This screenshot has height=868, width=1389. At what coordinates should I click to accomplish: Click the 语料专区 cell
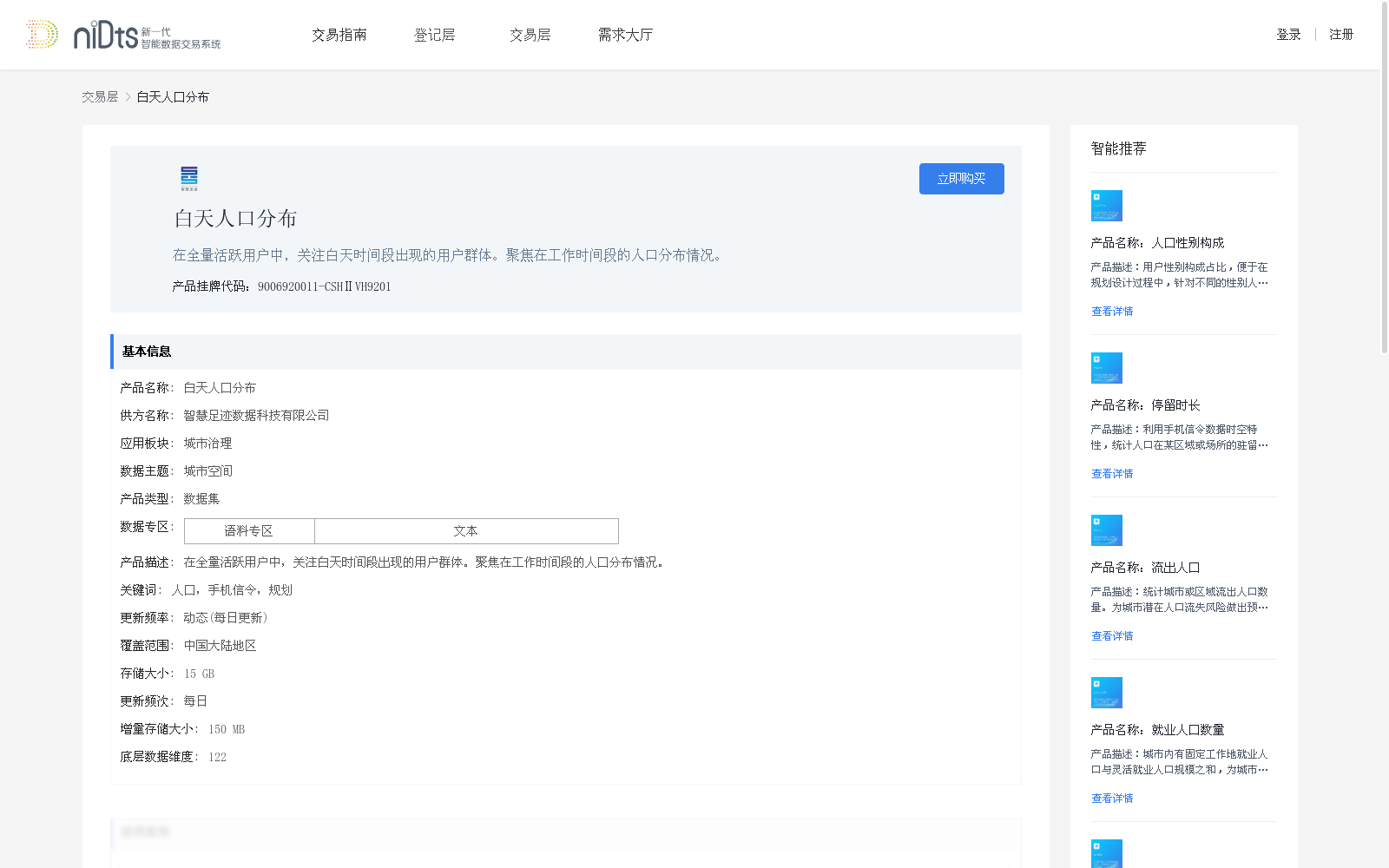tap(249, 531)
